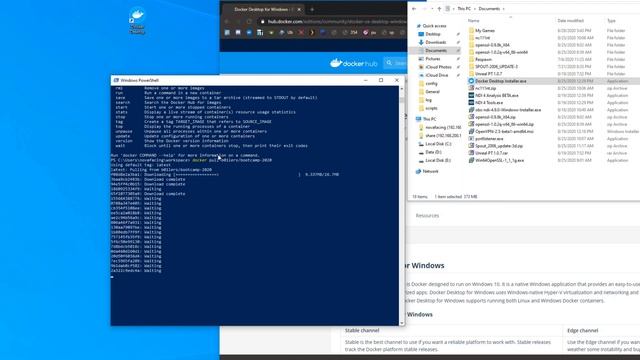
Task: Click the browser address bar URL
Action: [337, 22]
